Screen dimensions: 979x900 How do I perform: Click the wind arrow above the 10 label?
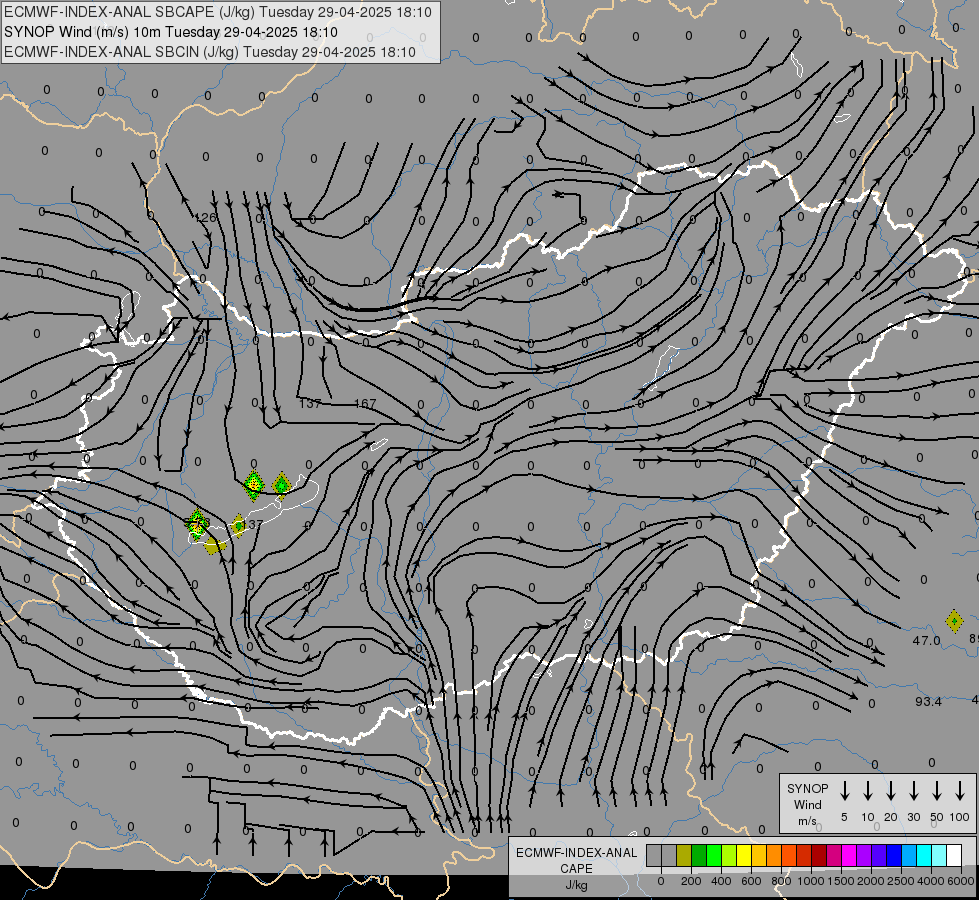[x=867, y=790]
